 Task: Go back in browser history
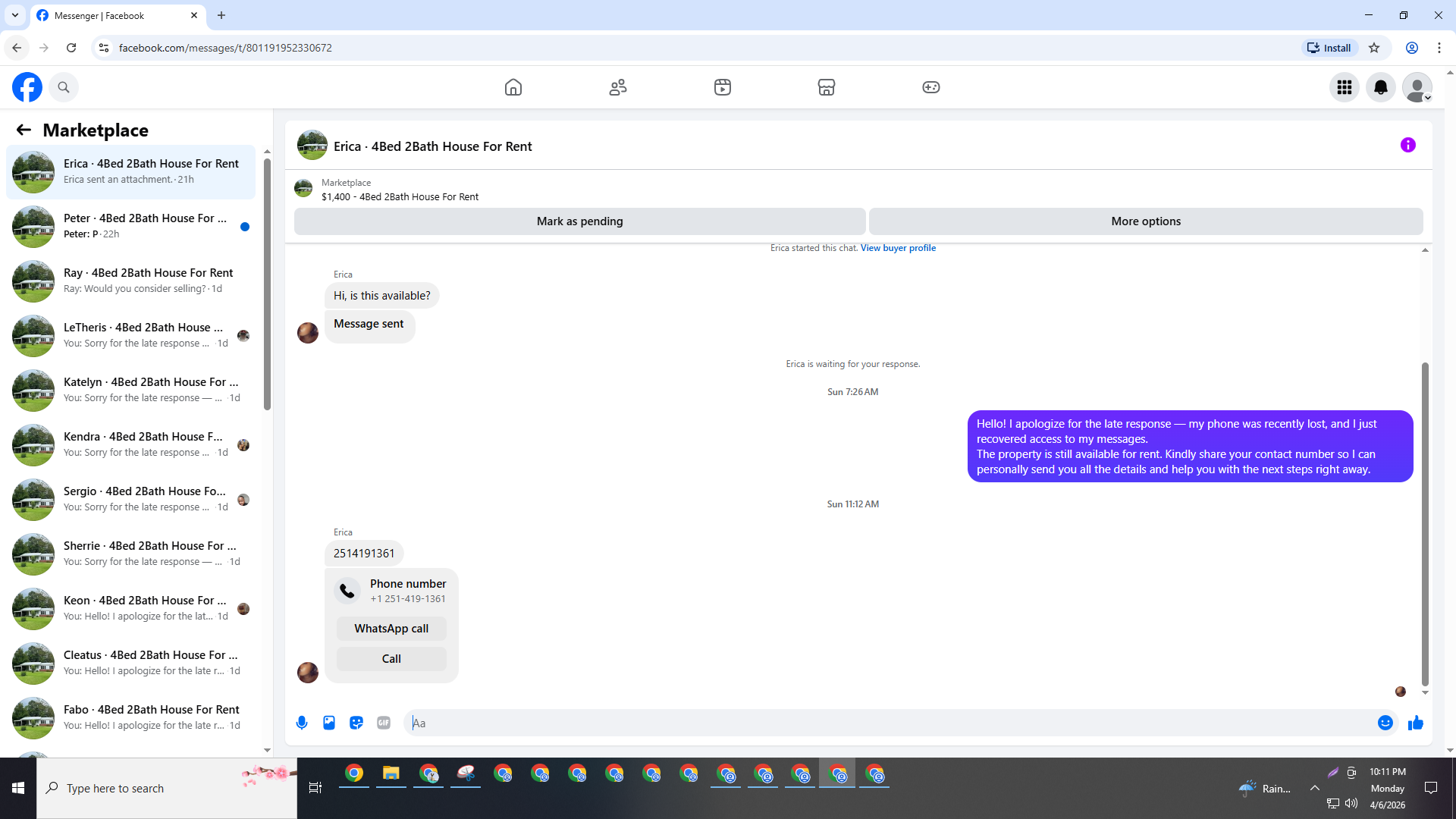click(x=17, y=48)
